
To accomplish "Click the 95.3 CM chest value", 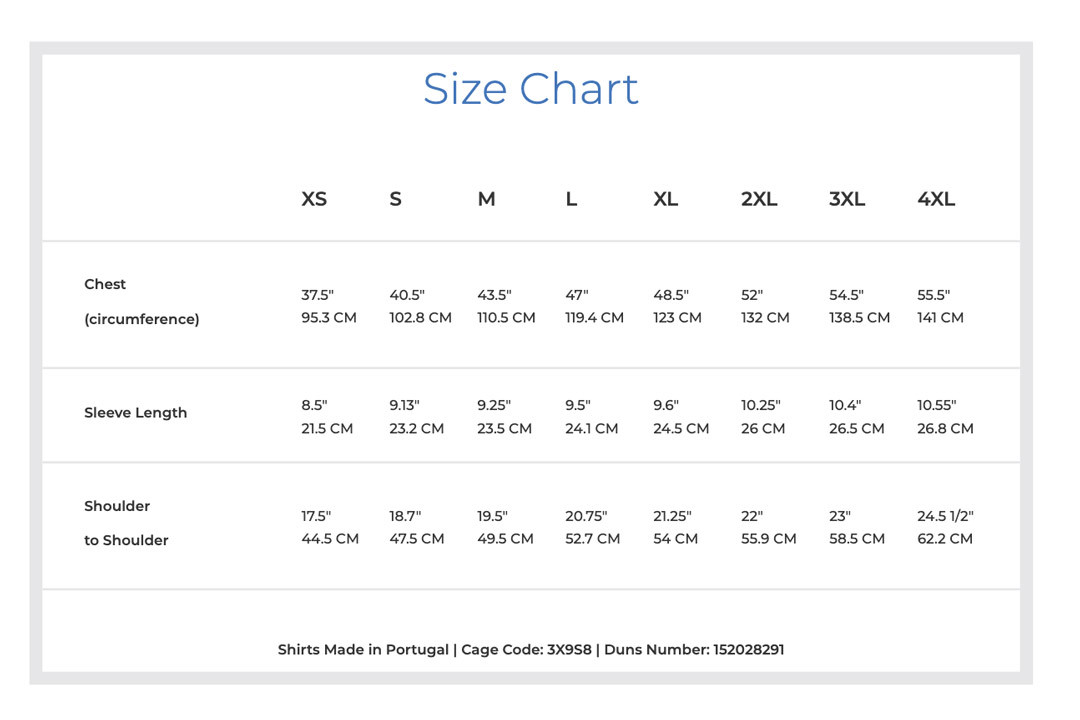I will click(x=329, y=318).
